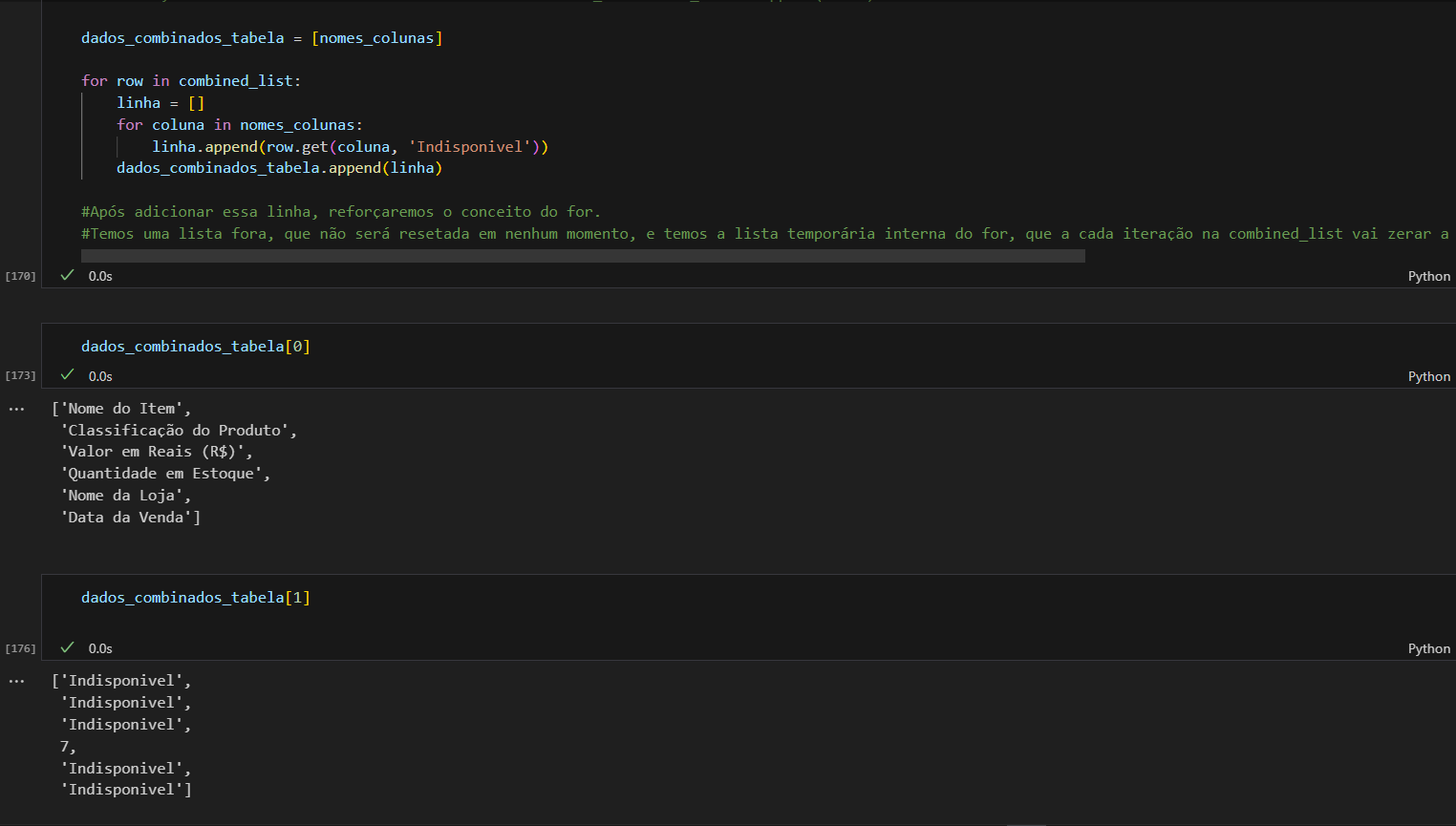Click 'dados_combinados_tabela = [nomes_colunas]' line

click(262, 38)
